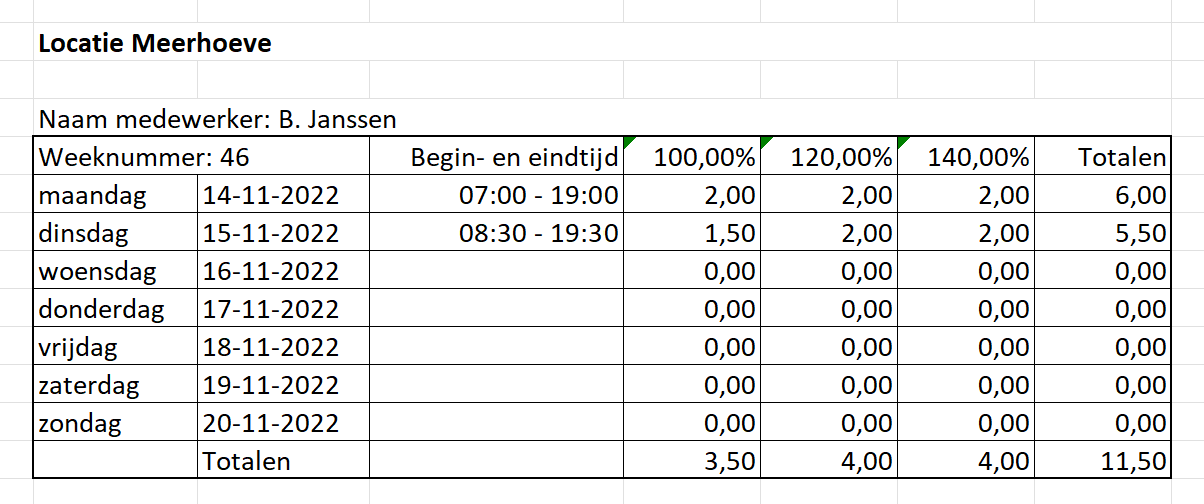
Task: Click the Totalen row label
Action: point(247,461)
